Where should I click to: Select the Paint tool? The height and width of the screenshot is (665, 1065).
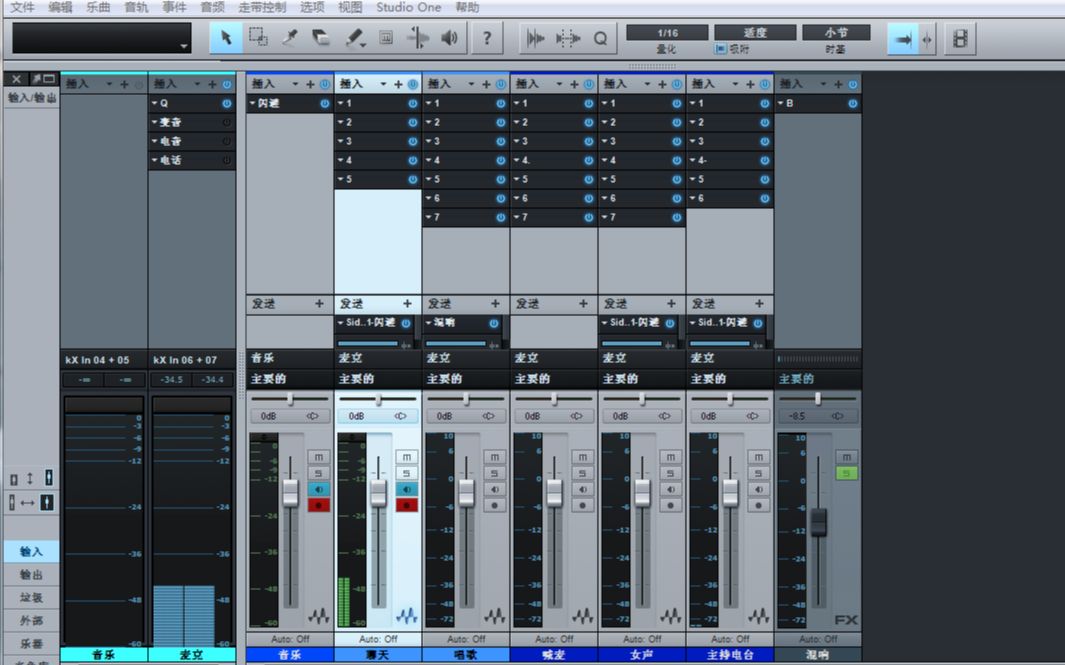point(353,38)
